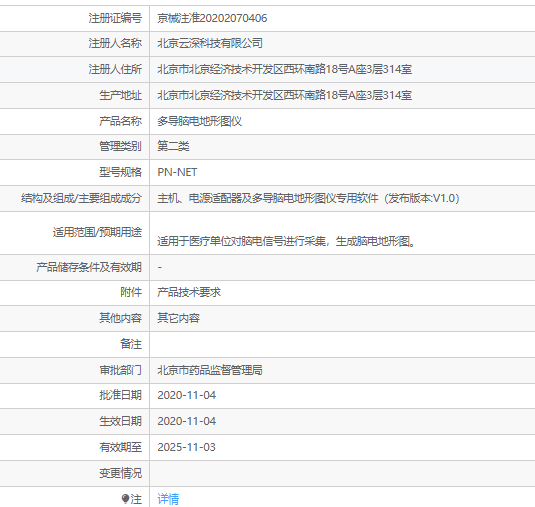This screenshot has height=507, width=535.
Task: Click management category value 第二类
Action: coord(173,146)
